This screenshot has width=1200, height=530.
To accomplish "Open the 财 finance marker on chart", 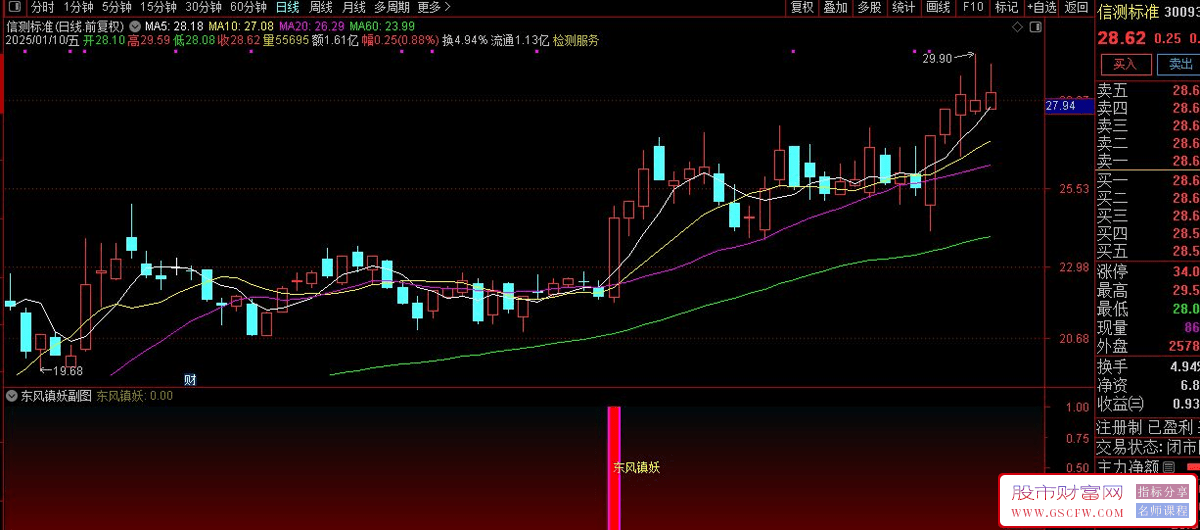I will click(x=190, y=380).
